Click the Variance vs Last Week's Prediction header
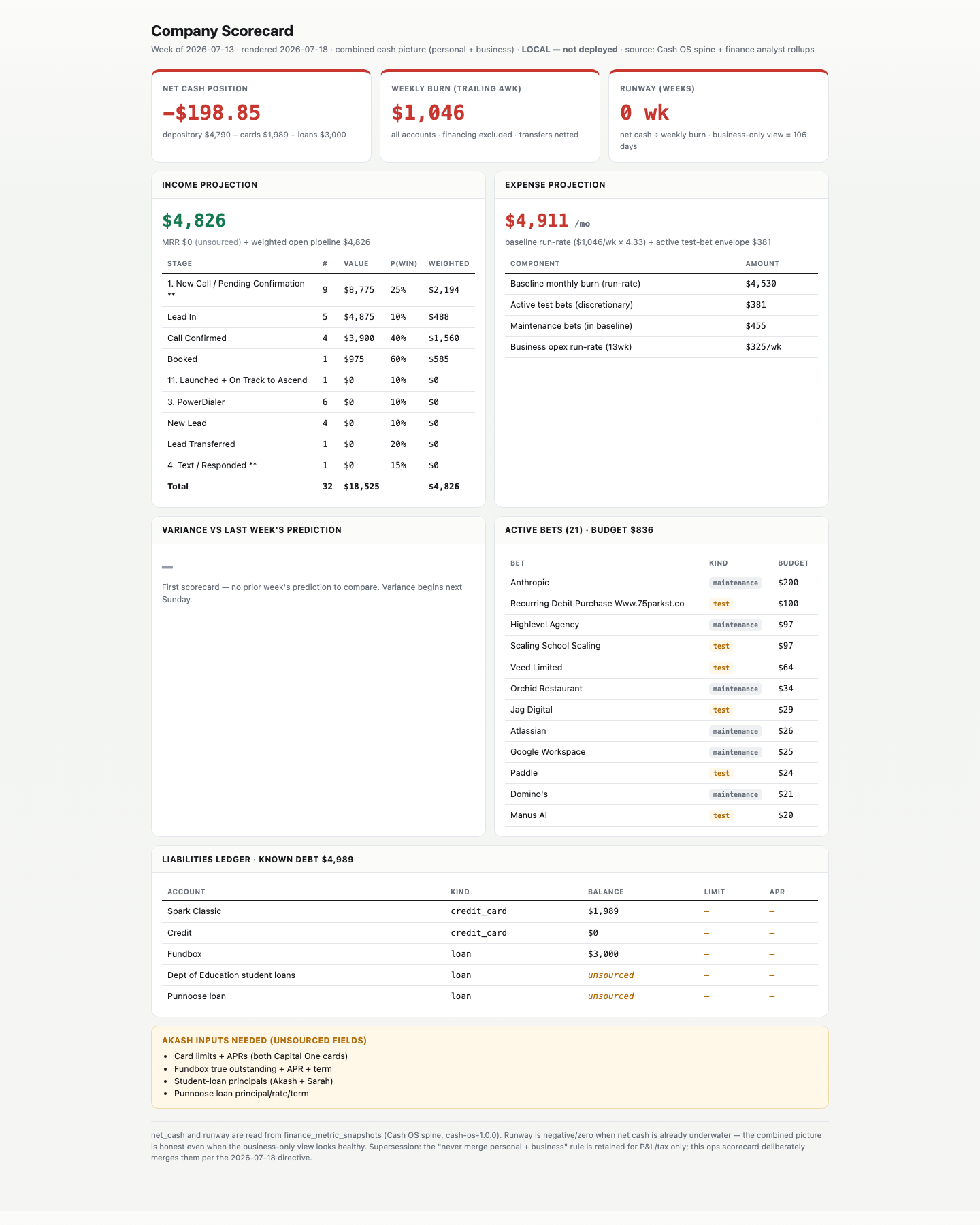The height and width of the screenshot is (1225, 980). (x=252, y=530)
